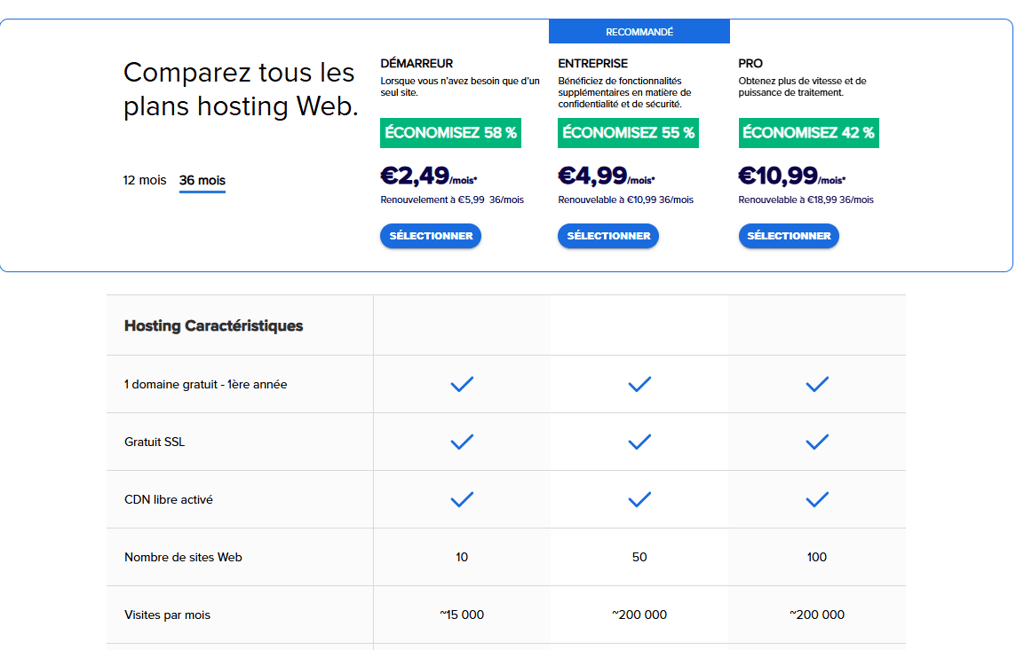
Task: Click the Gratuit SSL row label
Action: click(x=154, y=442)
